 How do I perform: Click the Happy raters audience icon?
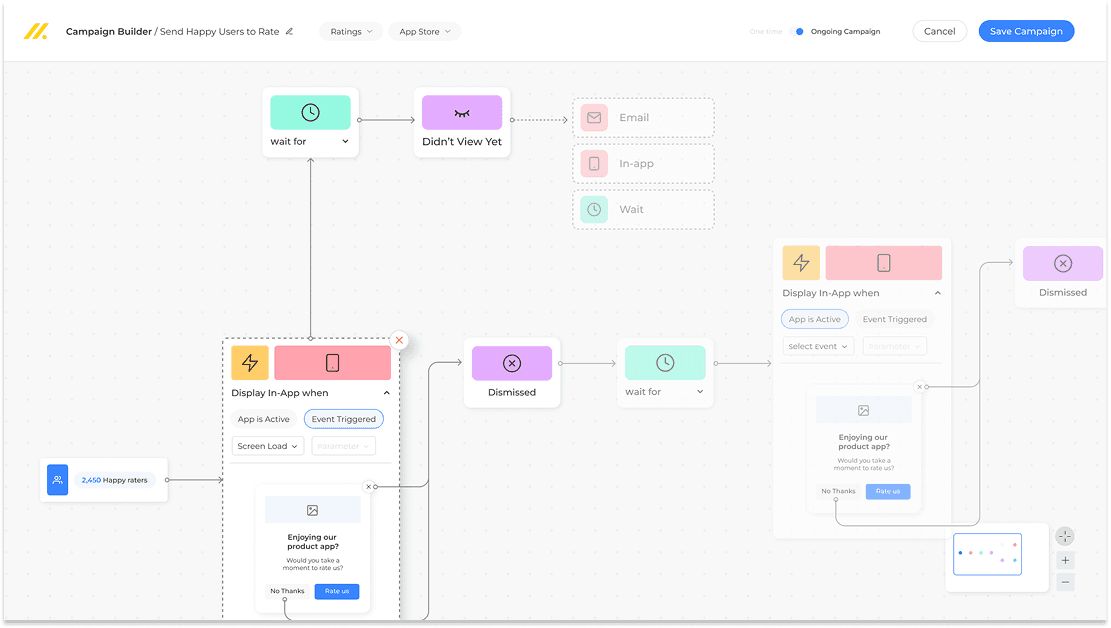[57, 480]
